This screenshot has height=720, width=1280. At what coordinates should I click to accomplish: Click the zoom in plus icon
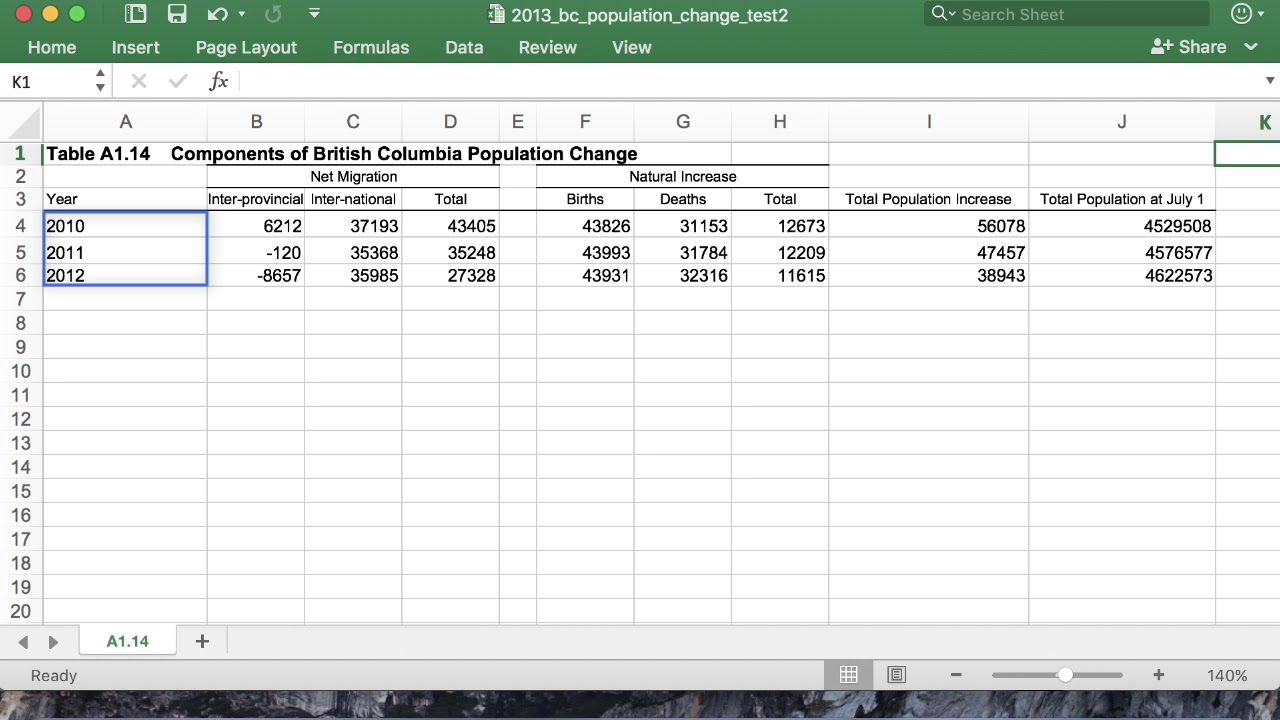point(1158,675)
